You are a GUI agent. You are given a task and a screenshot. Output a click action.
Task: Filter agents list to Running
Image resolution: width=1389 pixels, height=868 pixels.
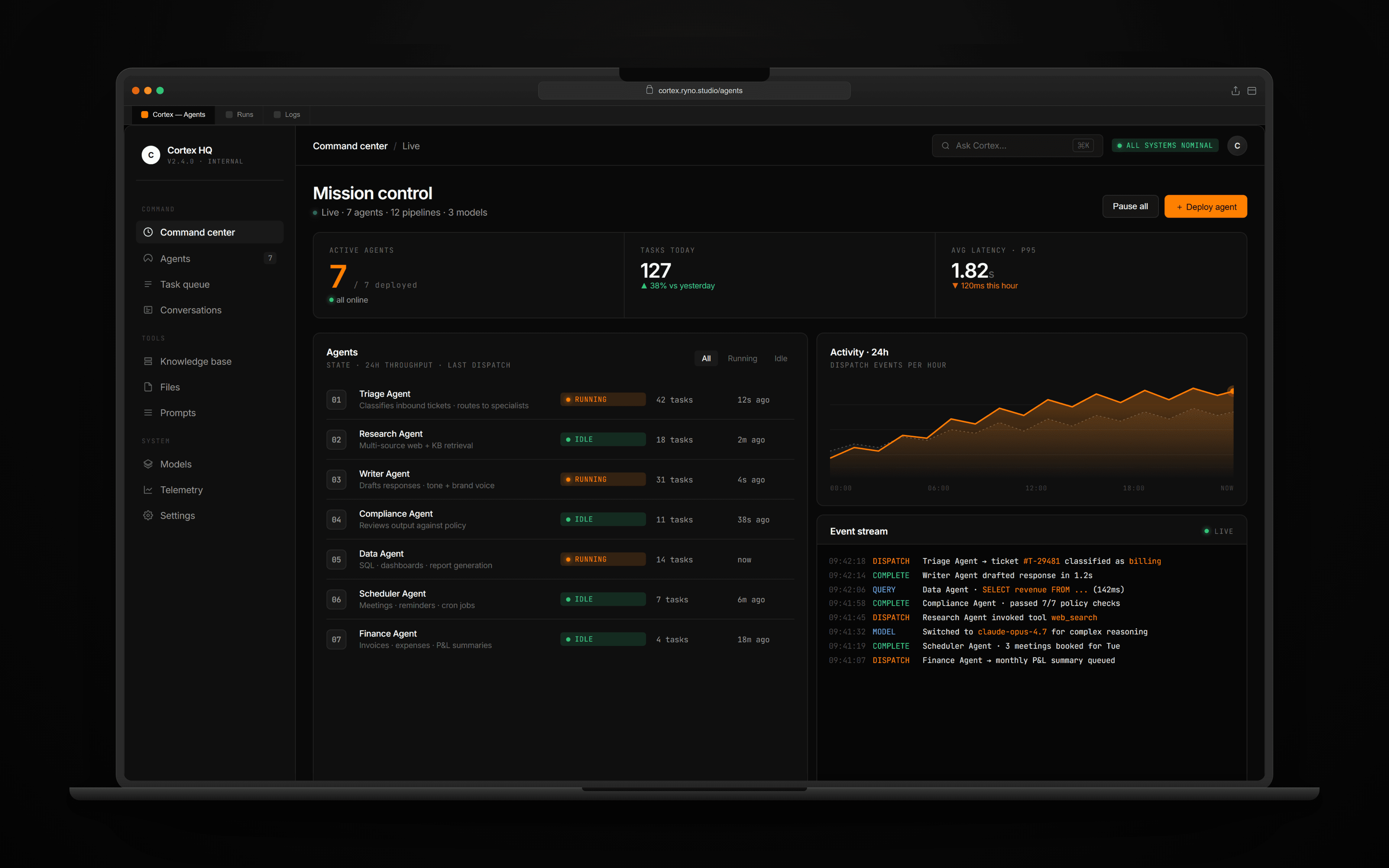[x=742, y=358]
